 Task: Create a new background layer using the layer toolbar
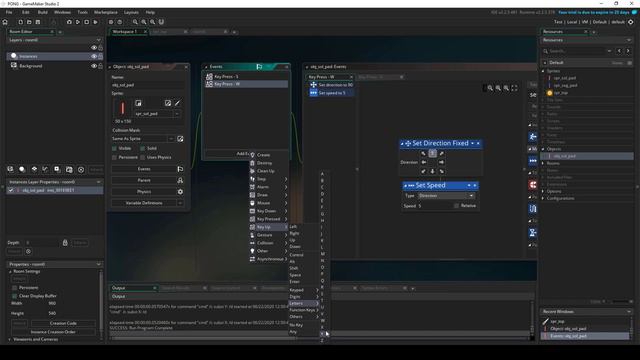point(11,169)
